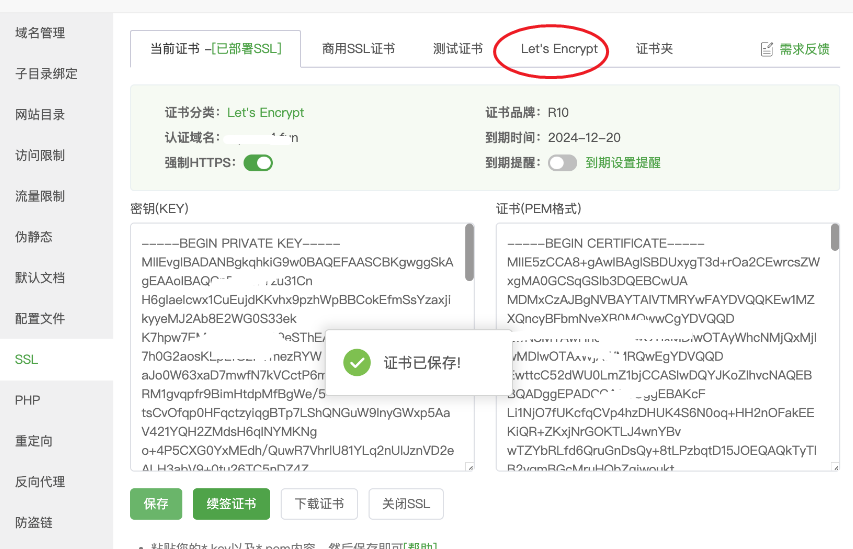Click the PEM certificate area scrollbar

[835, 238]
